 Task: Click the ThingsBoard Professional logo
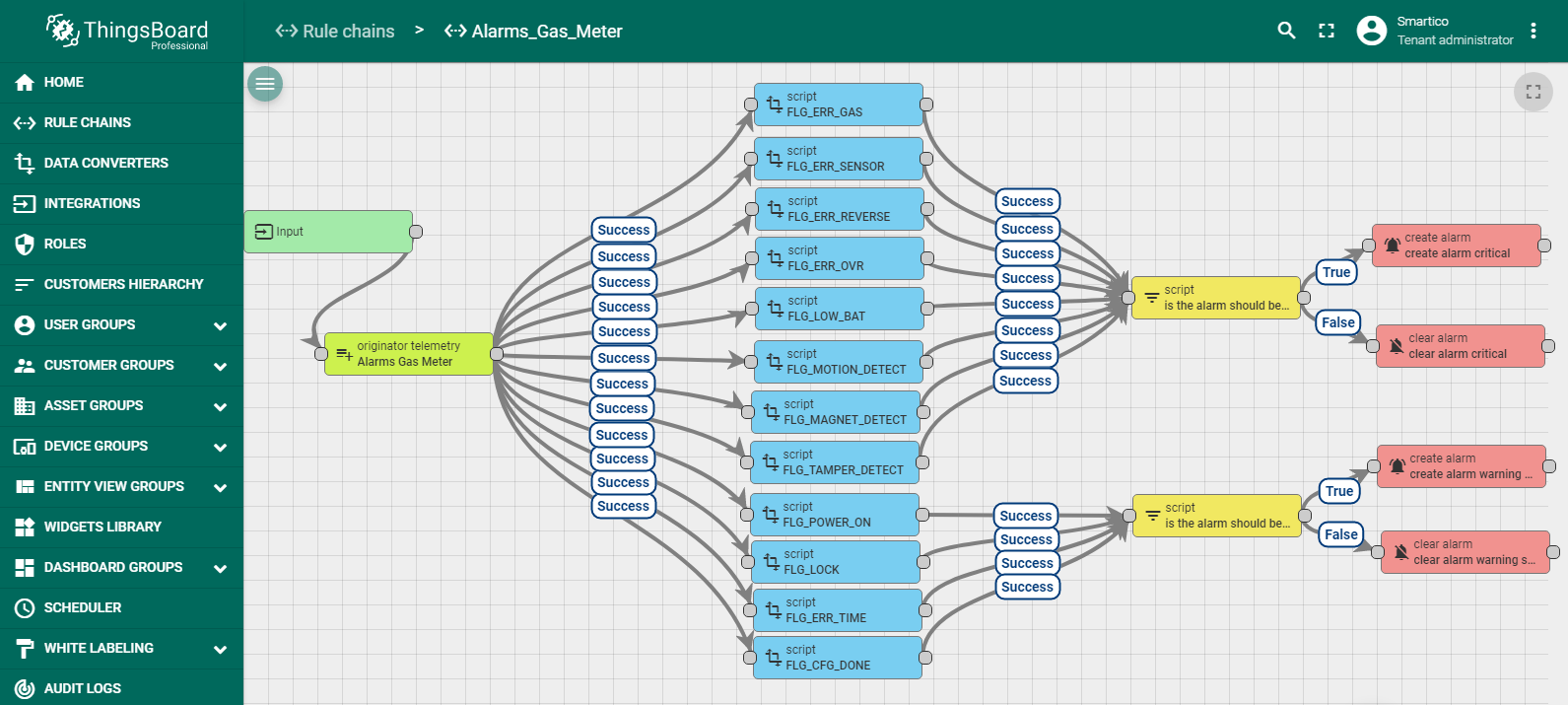(x=128, y=32)
